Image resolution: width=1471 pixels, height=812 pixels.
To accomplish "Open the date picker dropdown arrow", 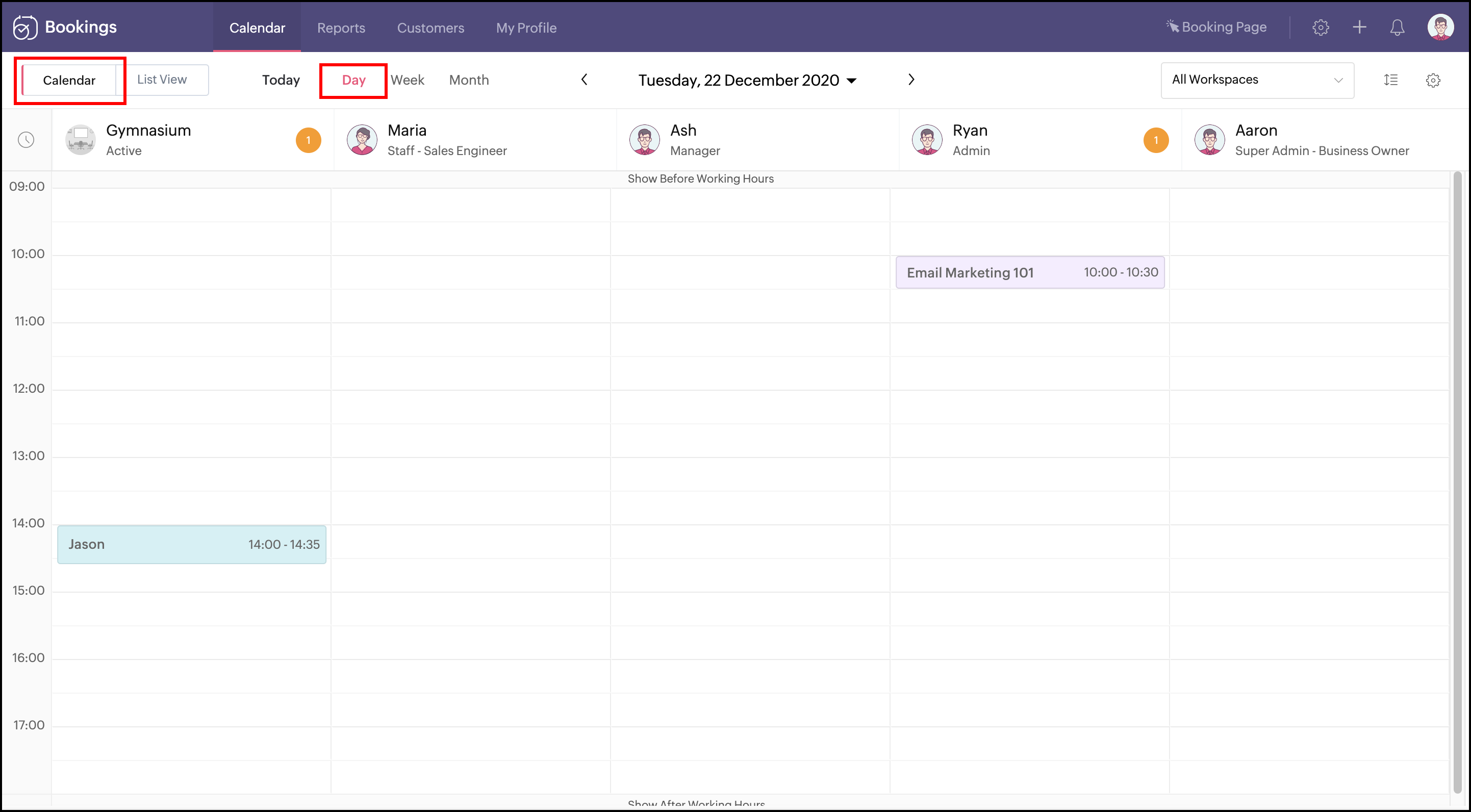I will point(851,81).
